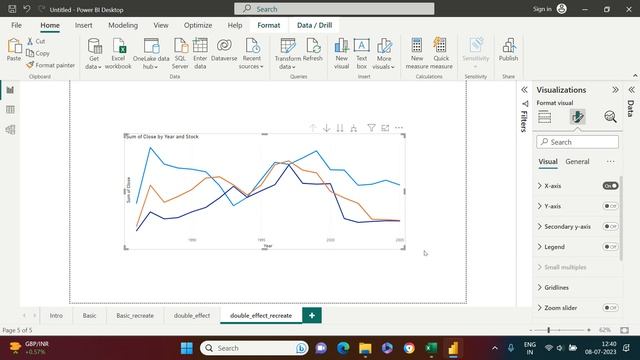Click the drill up arrow on chart
Screen dimensions: 640x360
313,128
